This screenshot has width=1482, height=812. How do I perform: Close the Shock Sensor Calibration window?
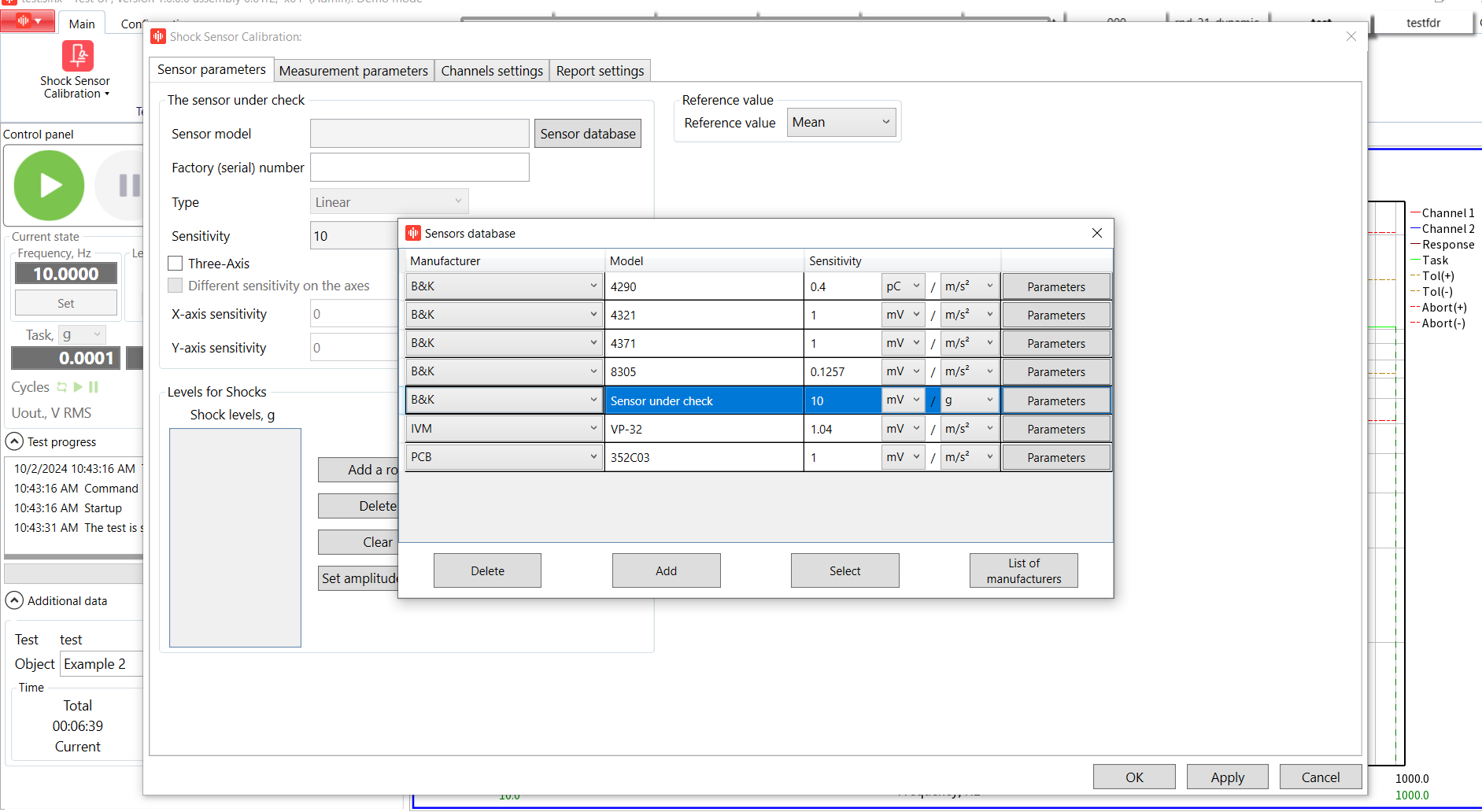click(1351, 36)
